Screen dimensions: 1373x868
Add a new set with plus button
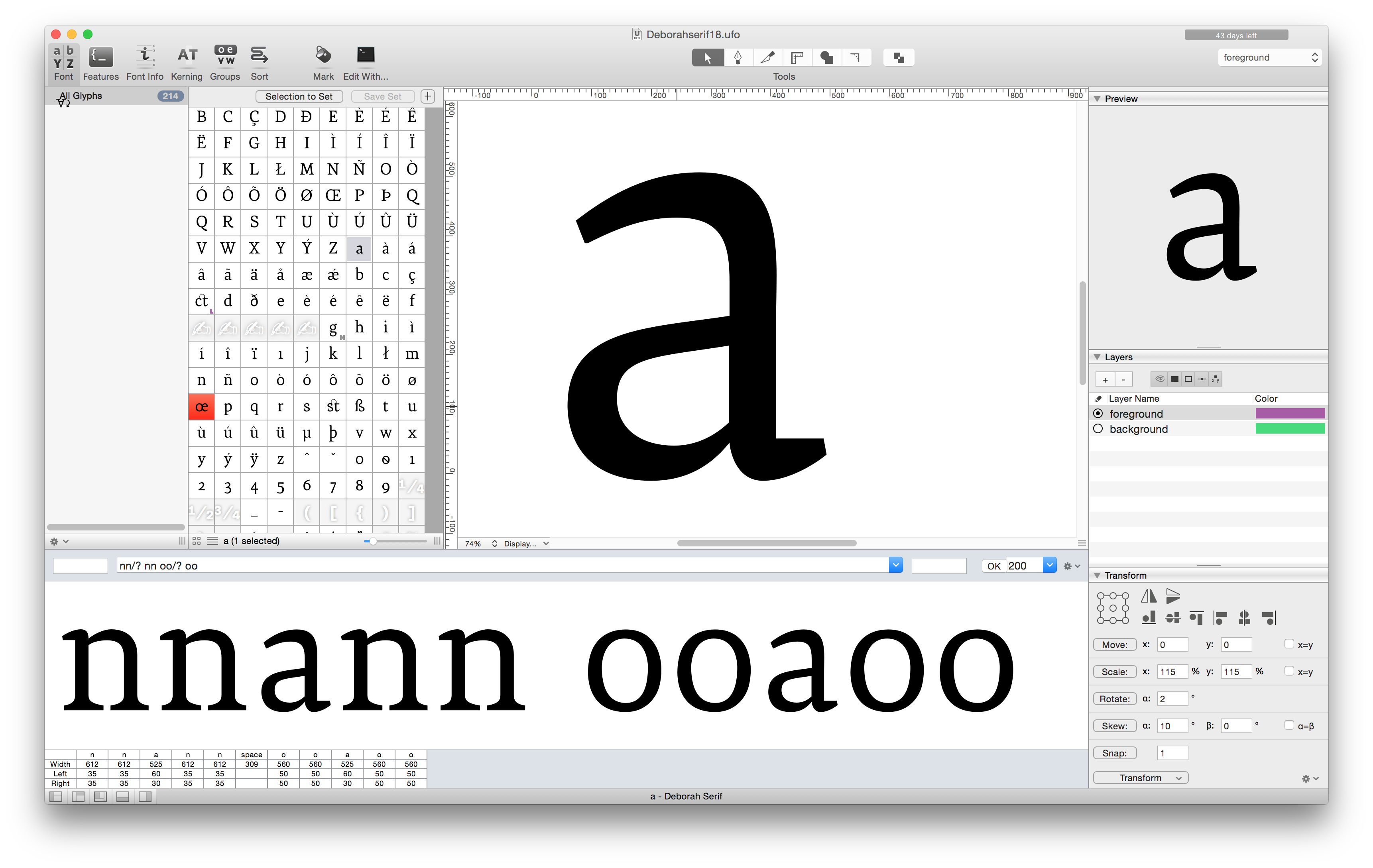428,96
